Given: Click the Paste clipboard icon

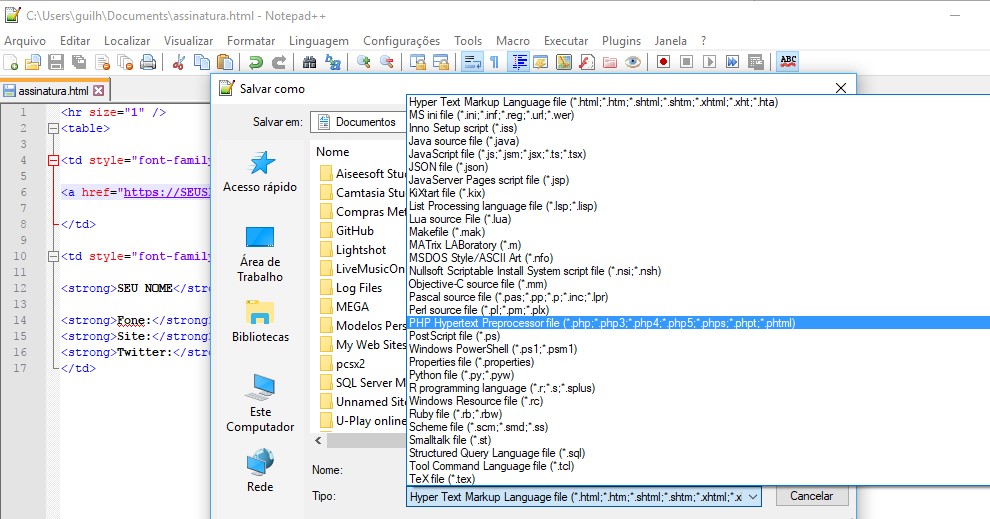Looking at the screenshot, I should pyautogui.click(x=225, y=62).
